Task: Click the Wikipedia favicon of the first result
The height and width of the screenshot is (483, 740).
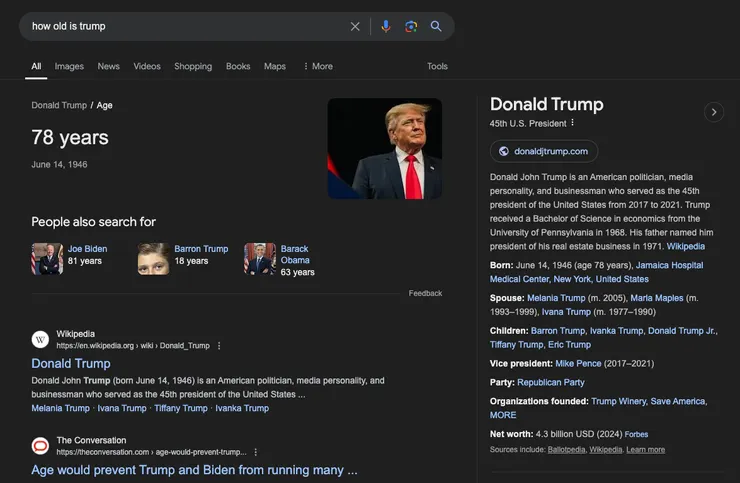Action: click(40, 339)
